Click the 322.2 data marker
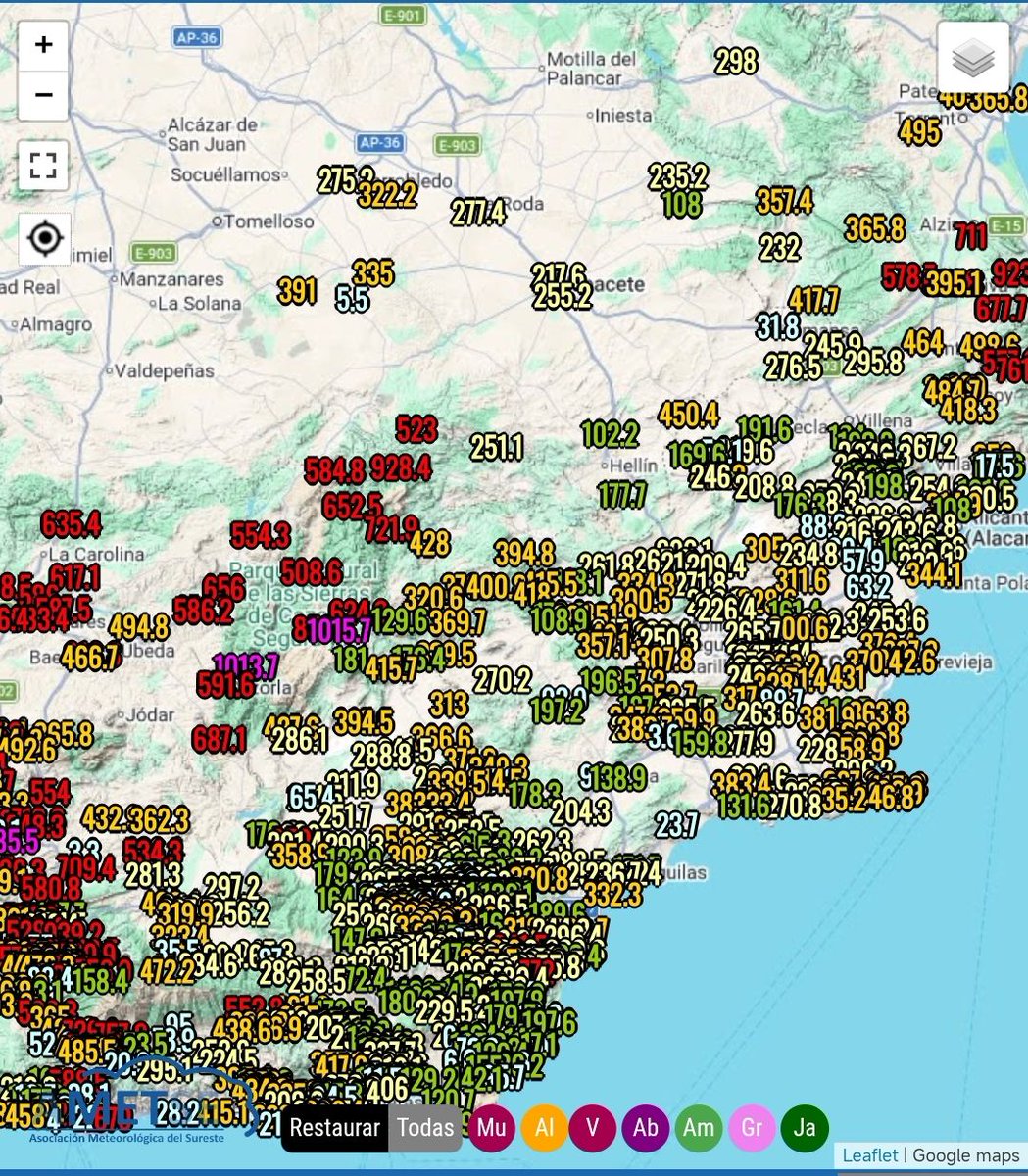Screen dimensions: 1028x1176 click(x=386, y=195)
